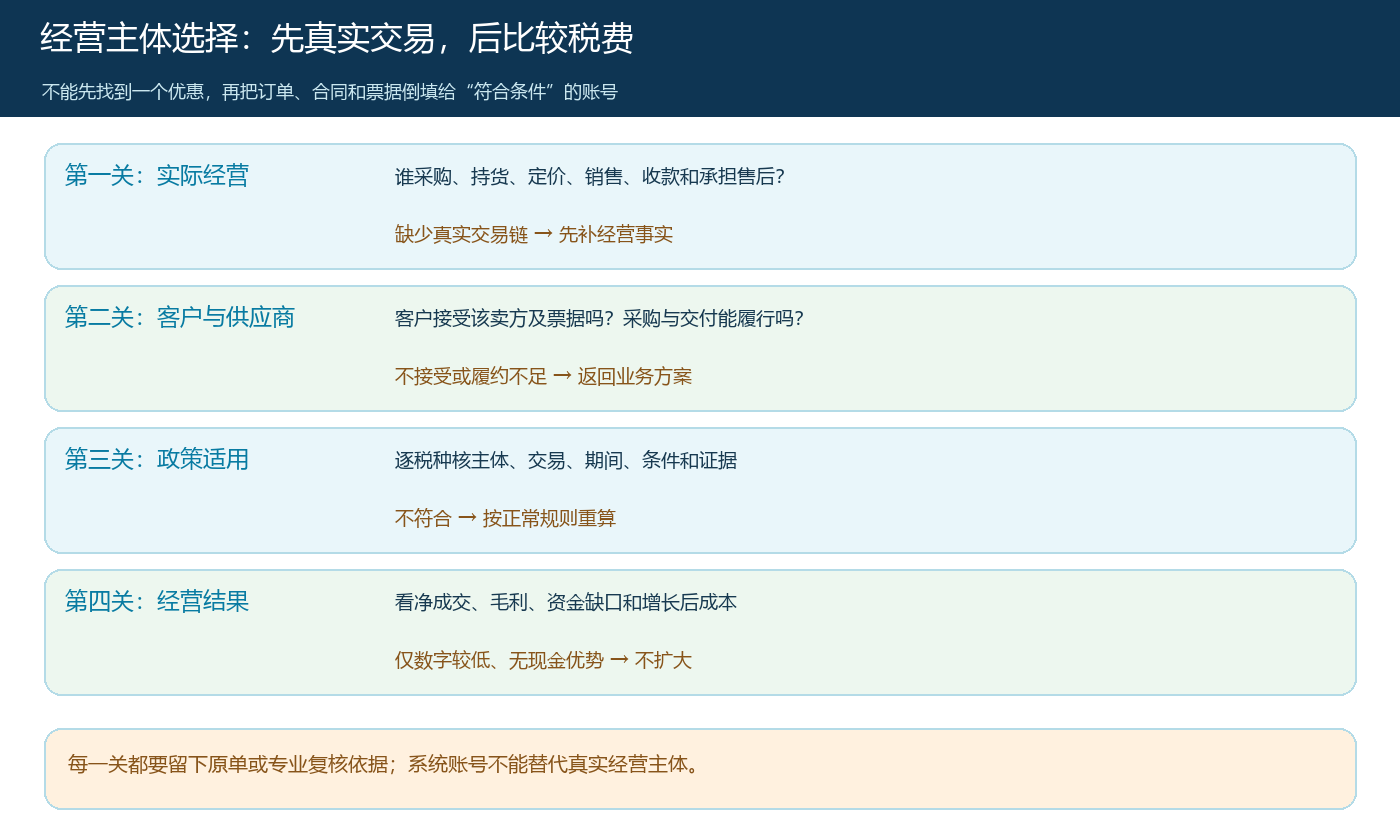Click the line "不接受或履约不足 → 返回业务方案"
Viewport: 1400px width, 820px height.
tap(543, 377)
